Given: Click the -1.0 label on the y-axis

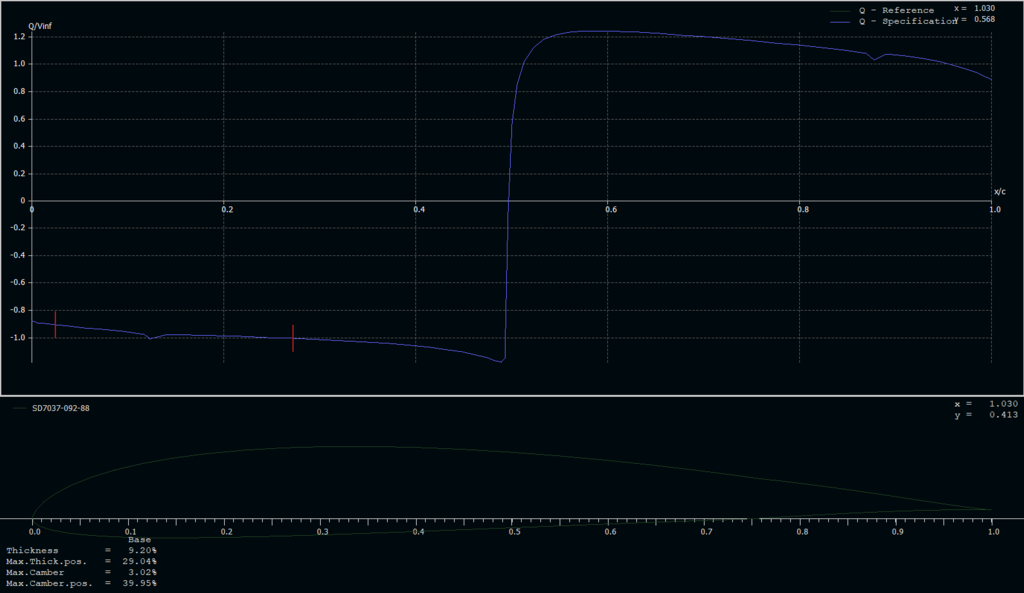Looking at the screenshot, I should click(x=17, y=338).
